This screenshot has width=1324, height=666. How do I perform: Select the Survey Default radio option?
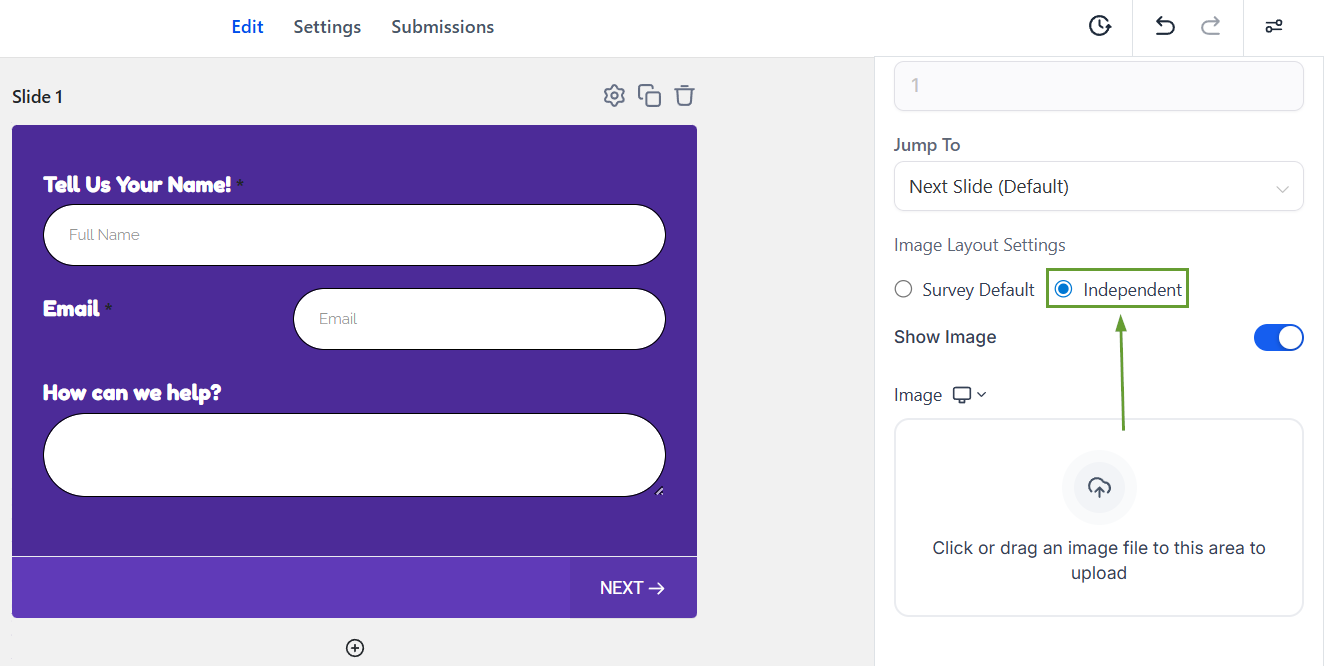point(904,290)
